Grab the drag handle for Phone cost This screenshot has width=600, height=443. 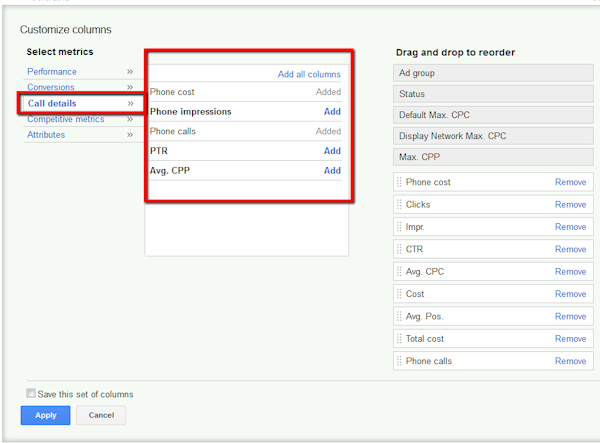(399, 182)
